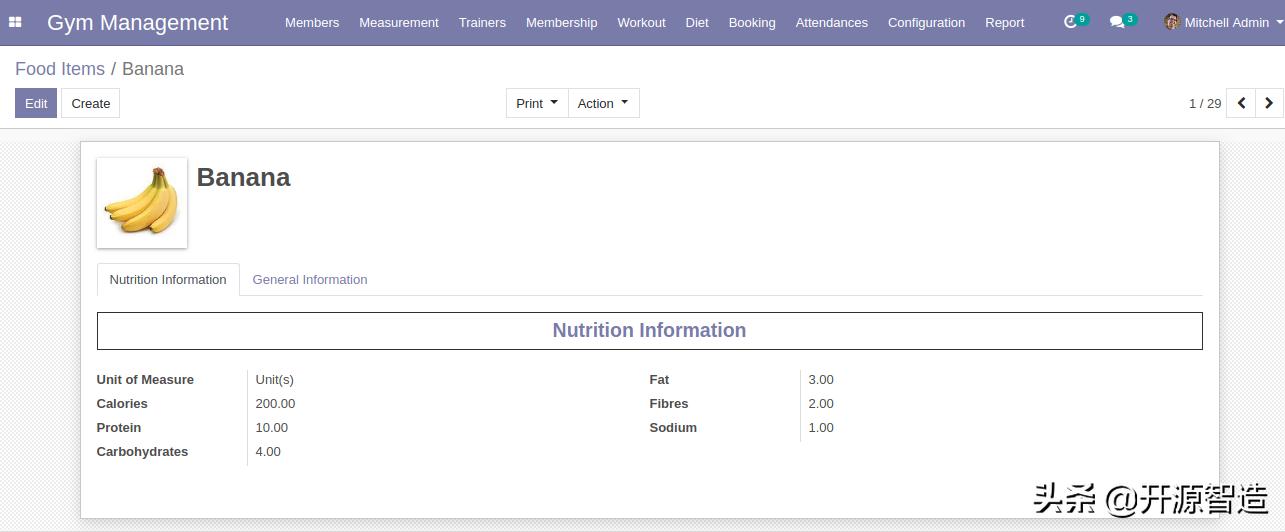Go to the previous food item record
The height and width of the screenshot is (532, 1285).
(x=1241, y=103)
